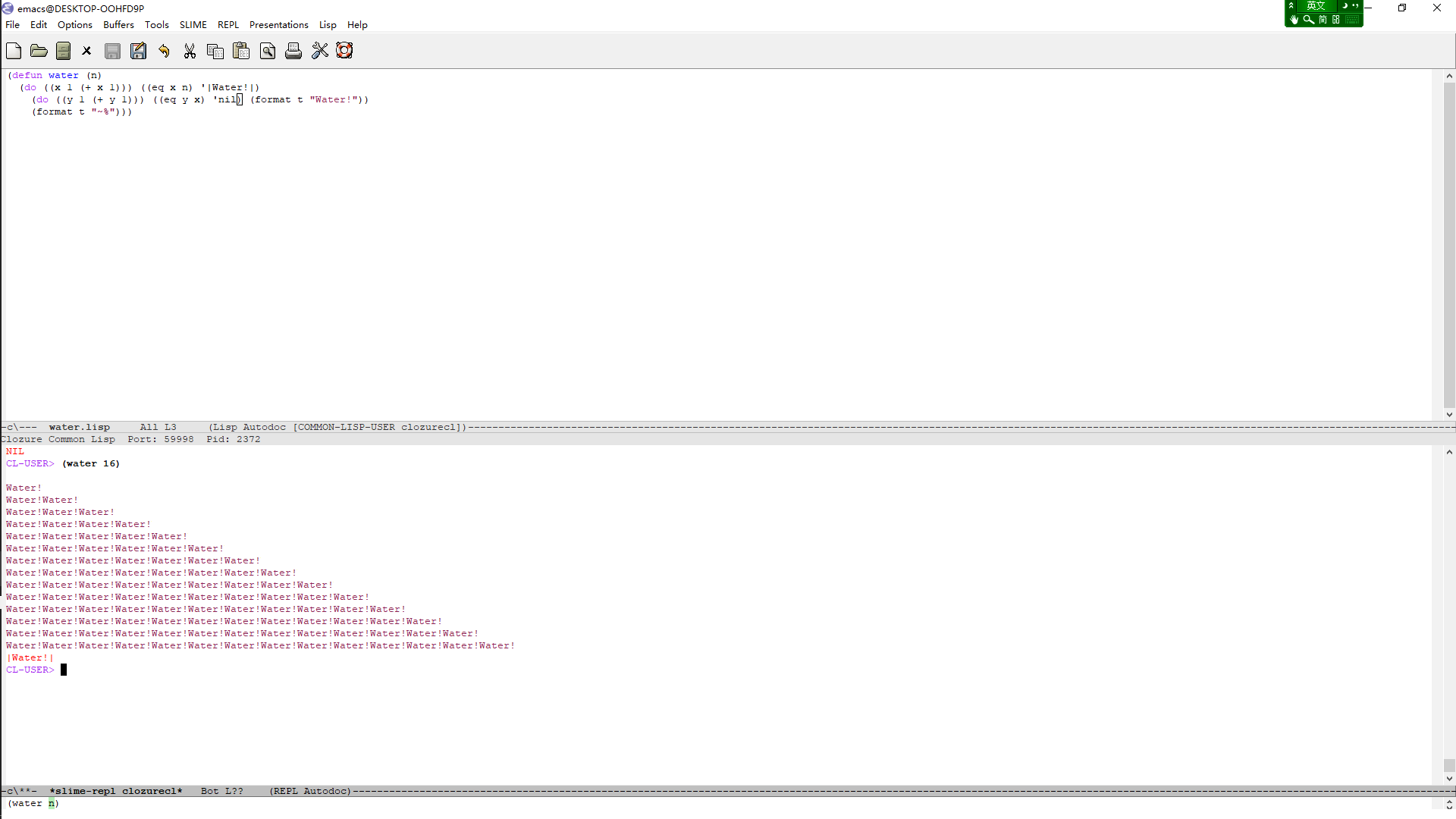1456x819 pixels.
Task: Open the Options menu
Action: click(75, 25)
